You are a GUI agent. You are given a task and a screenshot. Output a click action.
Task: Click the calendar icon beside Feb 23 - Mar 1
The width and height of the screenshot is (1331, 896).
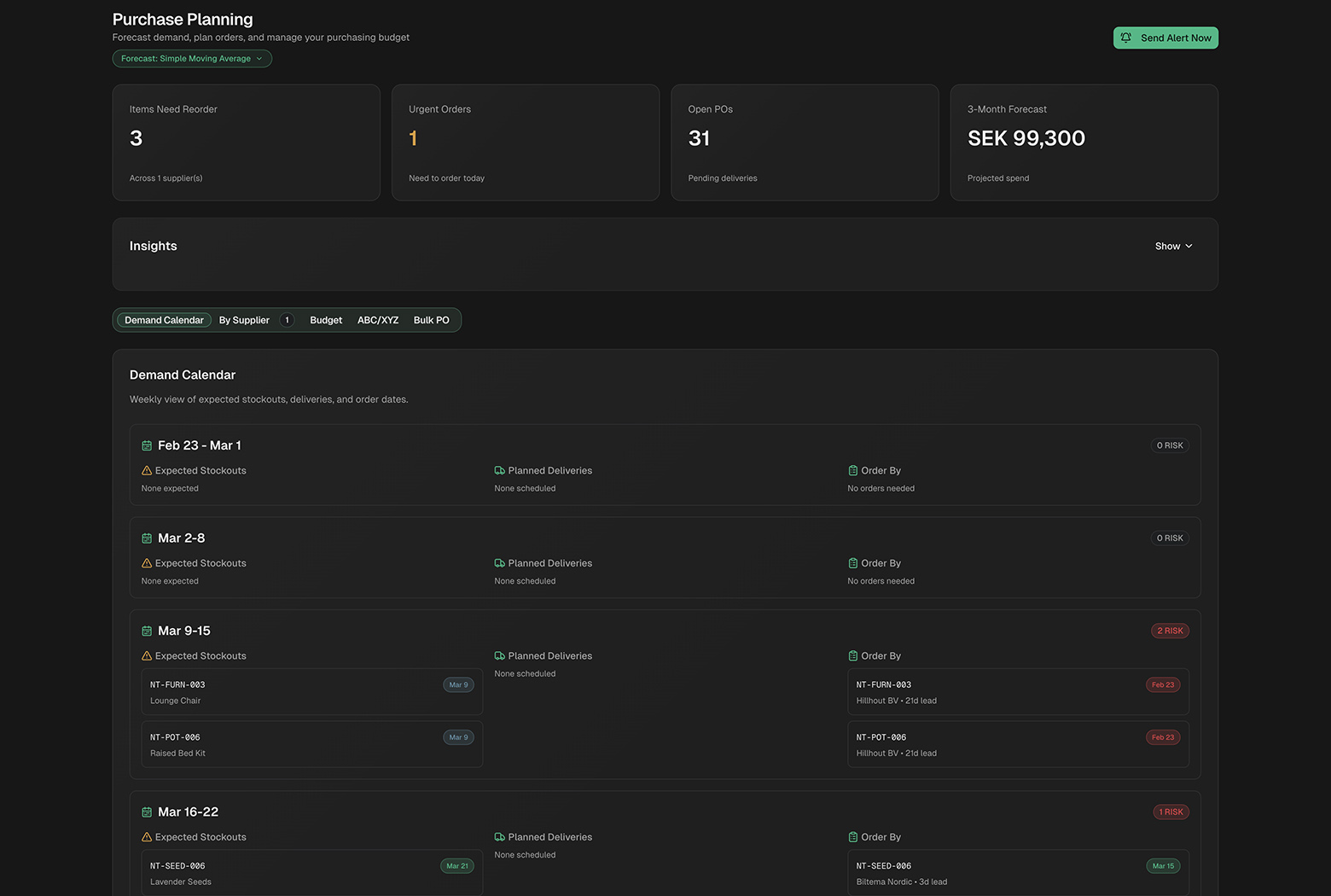(146, 445)
